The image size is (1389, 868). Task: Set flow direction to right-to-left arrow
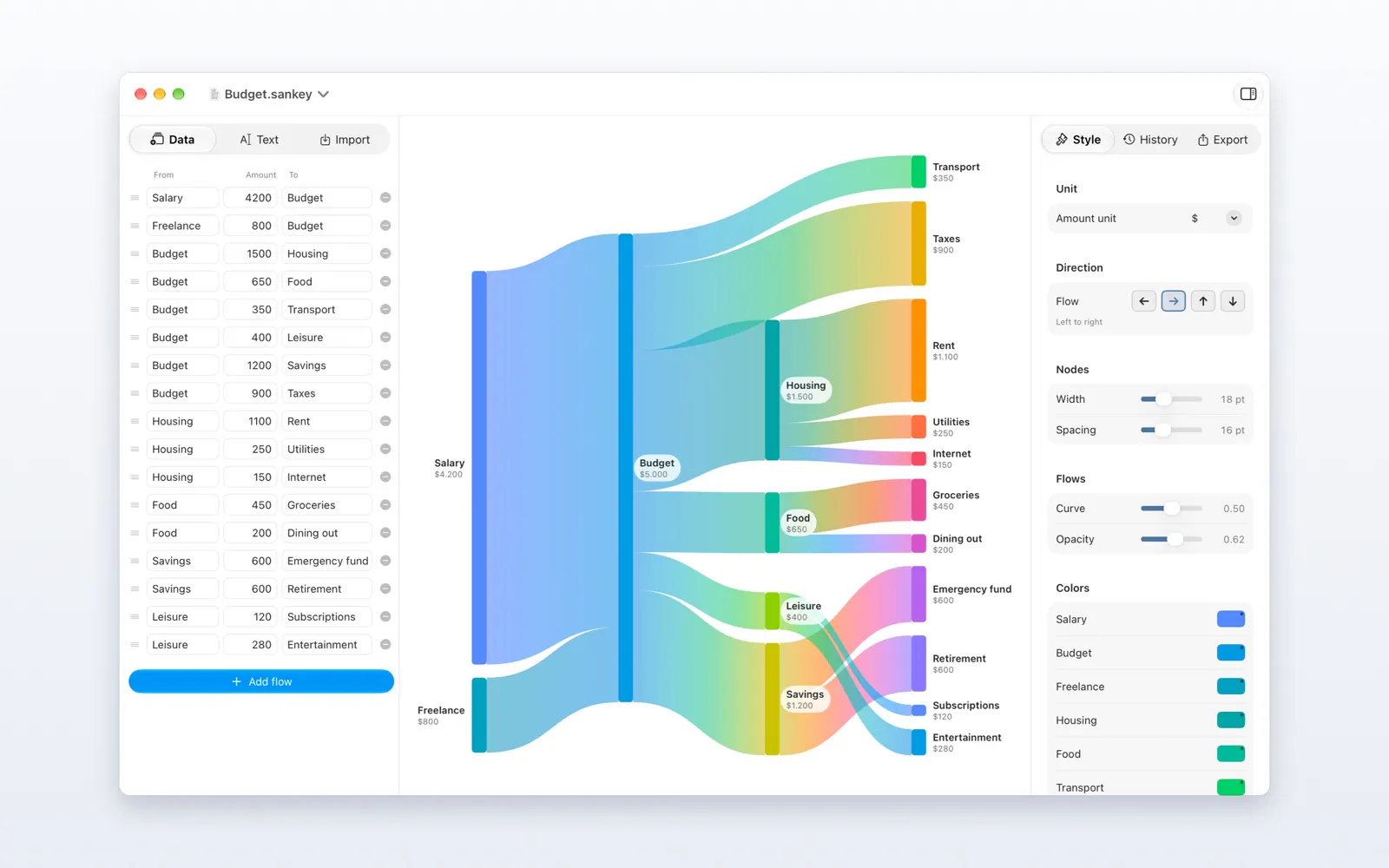point(1143,301)
